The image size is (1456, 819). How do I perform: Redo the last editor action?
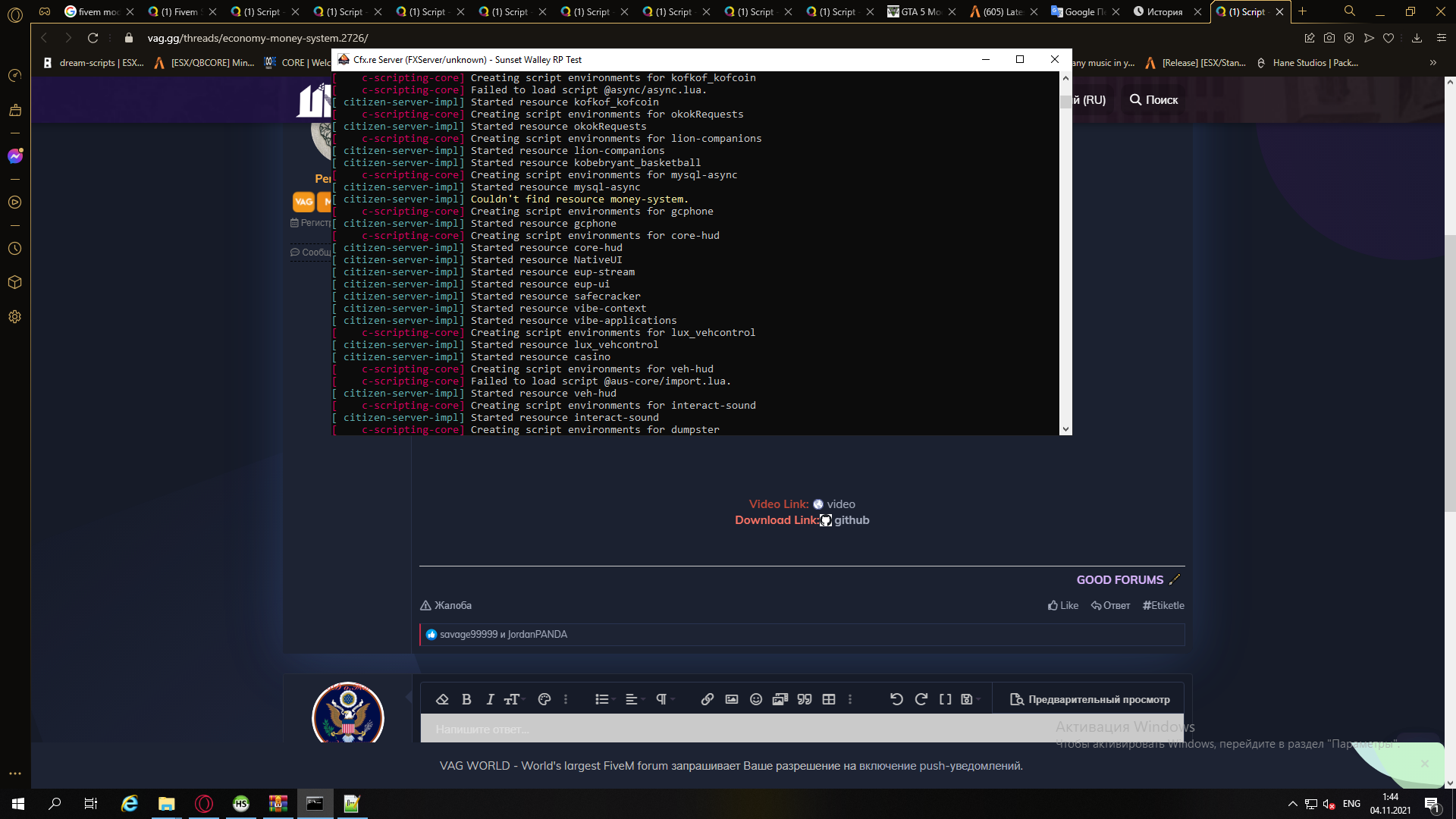click(x=921, y=699)
